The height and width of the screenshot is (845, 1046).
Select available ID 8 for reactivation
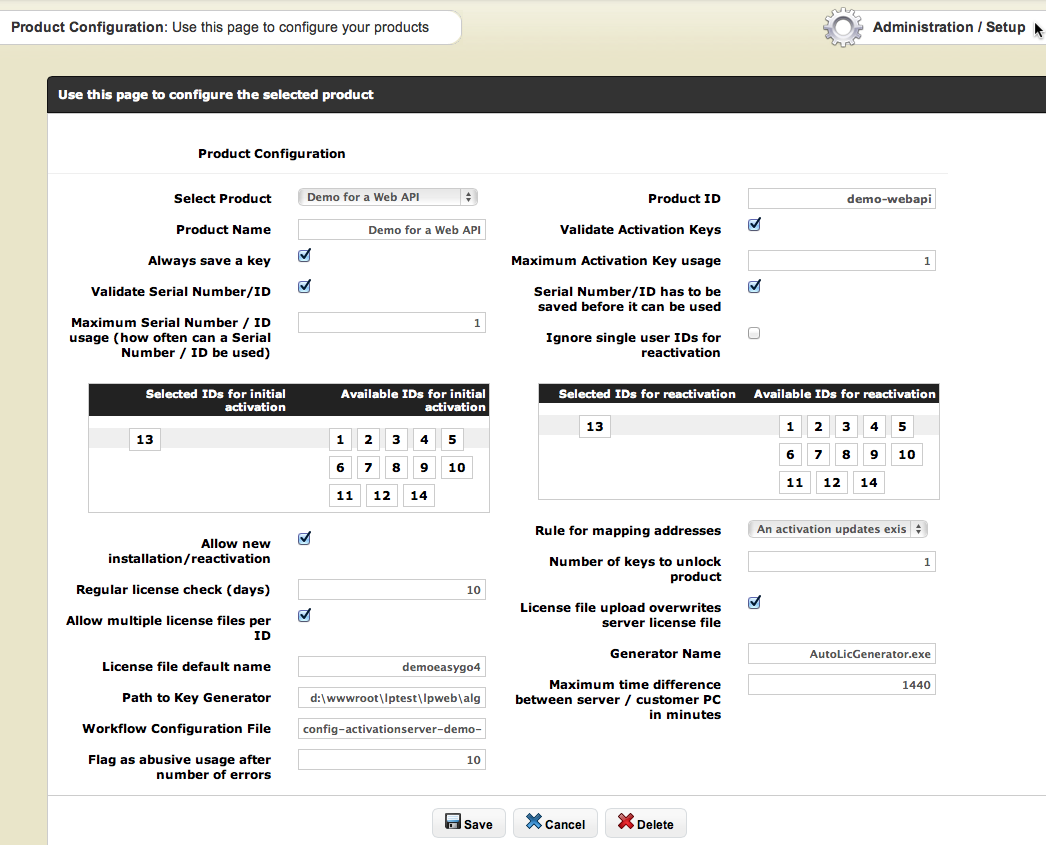[x=847, y=455]
